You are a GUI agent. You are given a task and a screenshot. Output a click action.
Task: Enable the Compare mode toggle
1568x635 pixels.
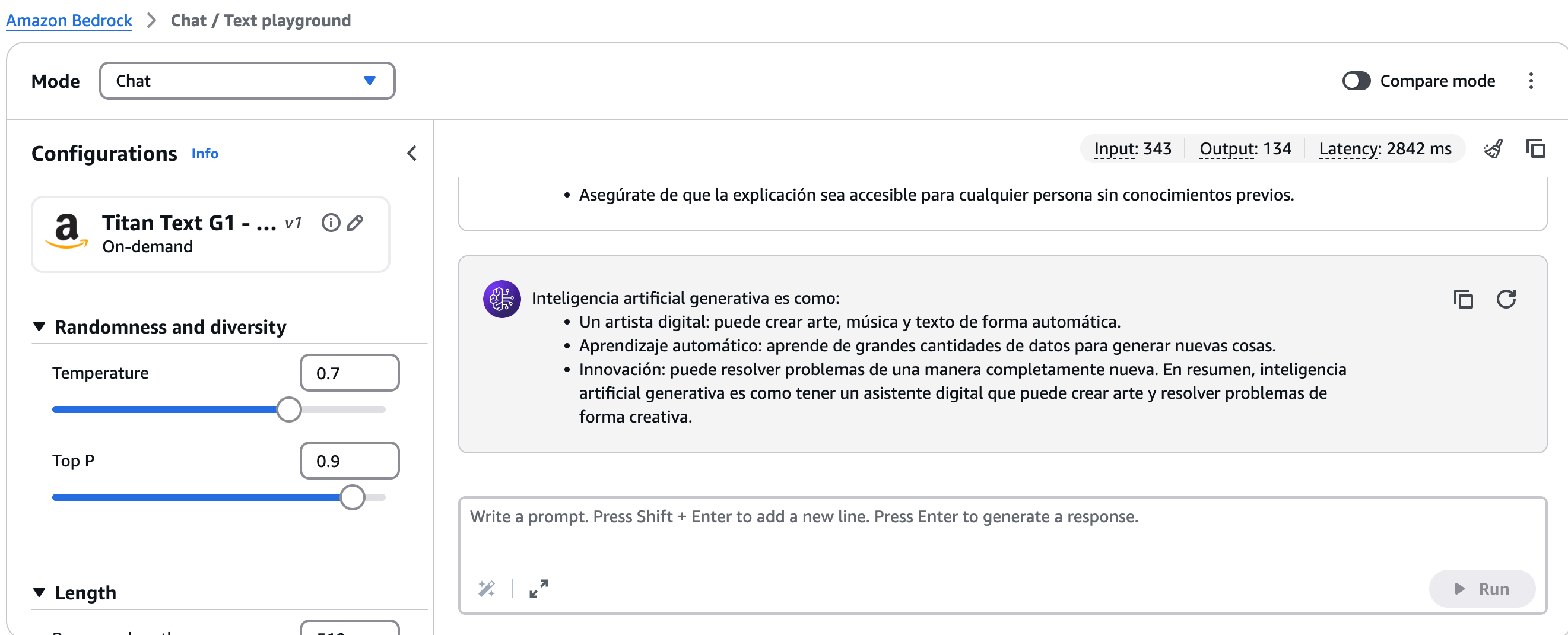pos(1356,81)
